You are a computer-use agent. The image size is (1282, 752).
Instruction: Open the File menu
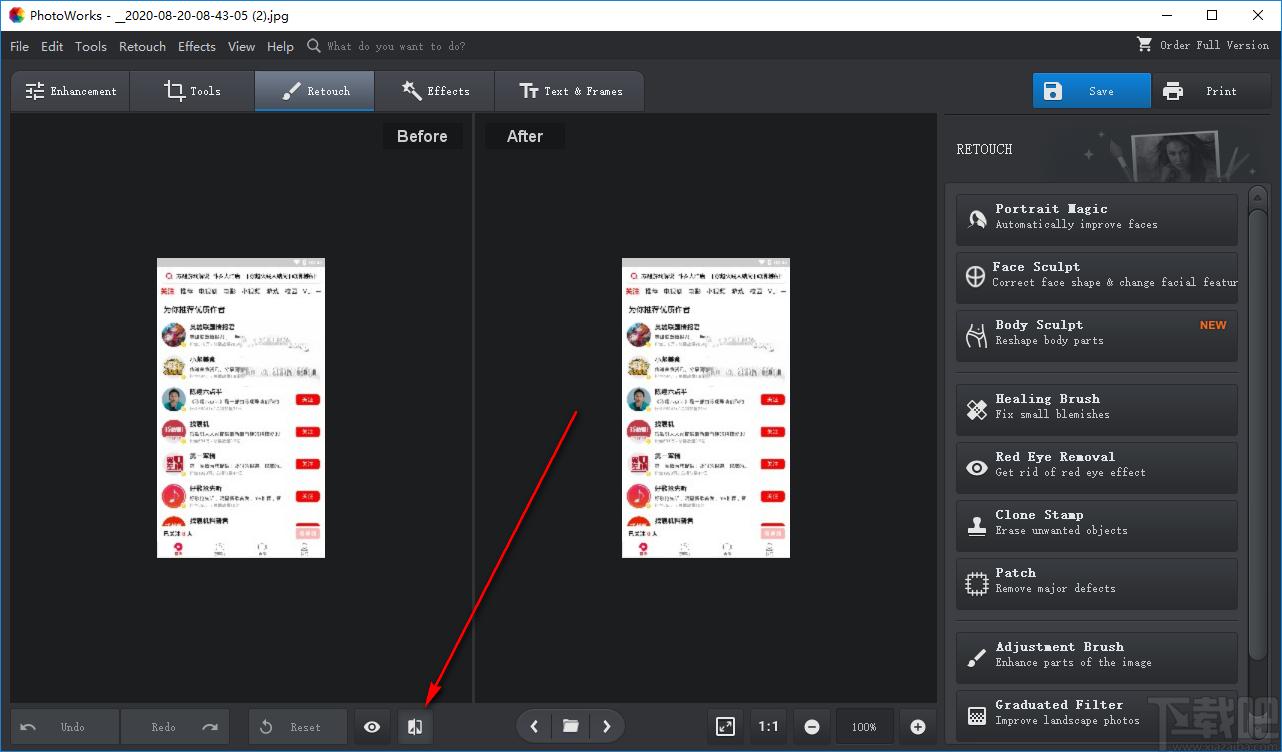point(20,46)
